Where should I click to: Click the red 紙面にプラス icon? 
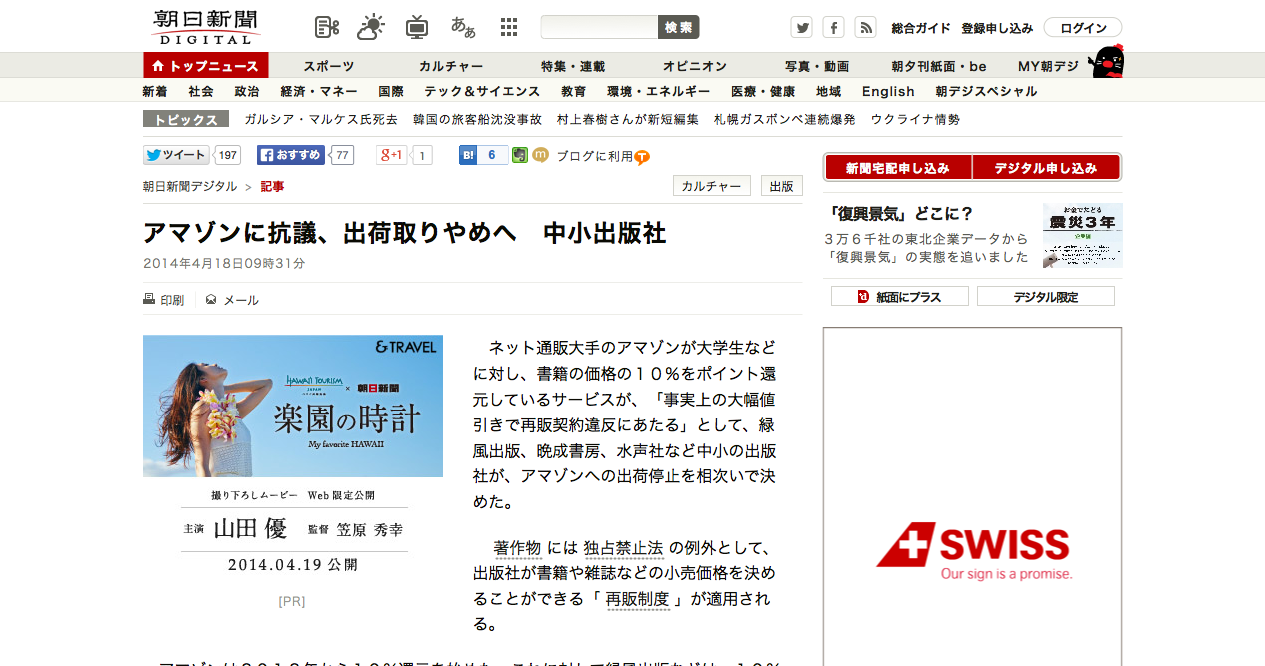[x=863, y=296]
